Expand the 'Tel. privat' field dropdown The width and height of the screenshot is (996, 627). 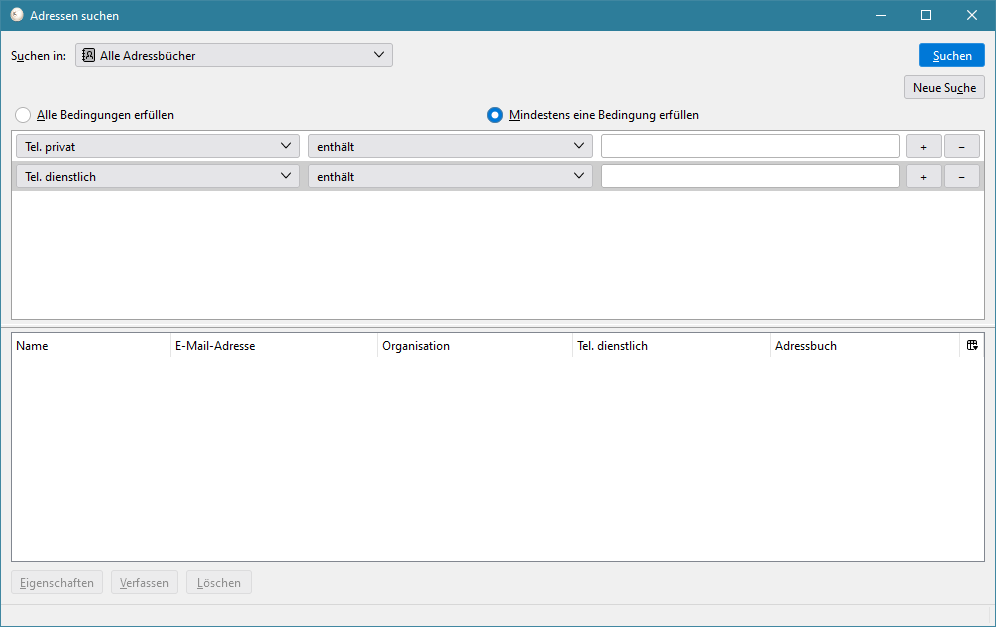(158, 147)
